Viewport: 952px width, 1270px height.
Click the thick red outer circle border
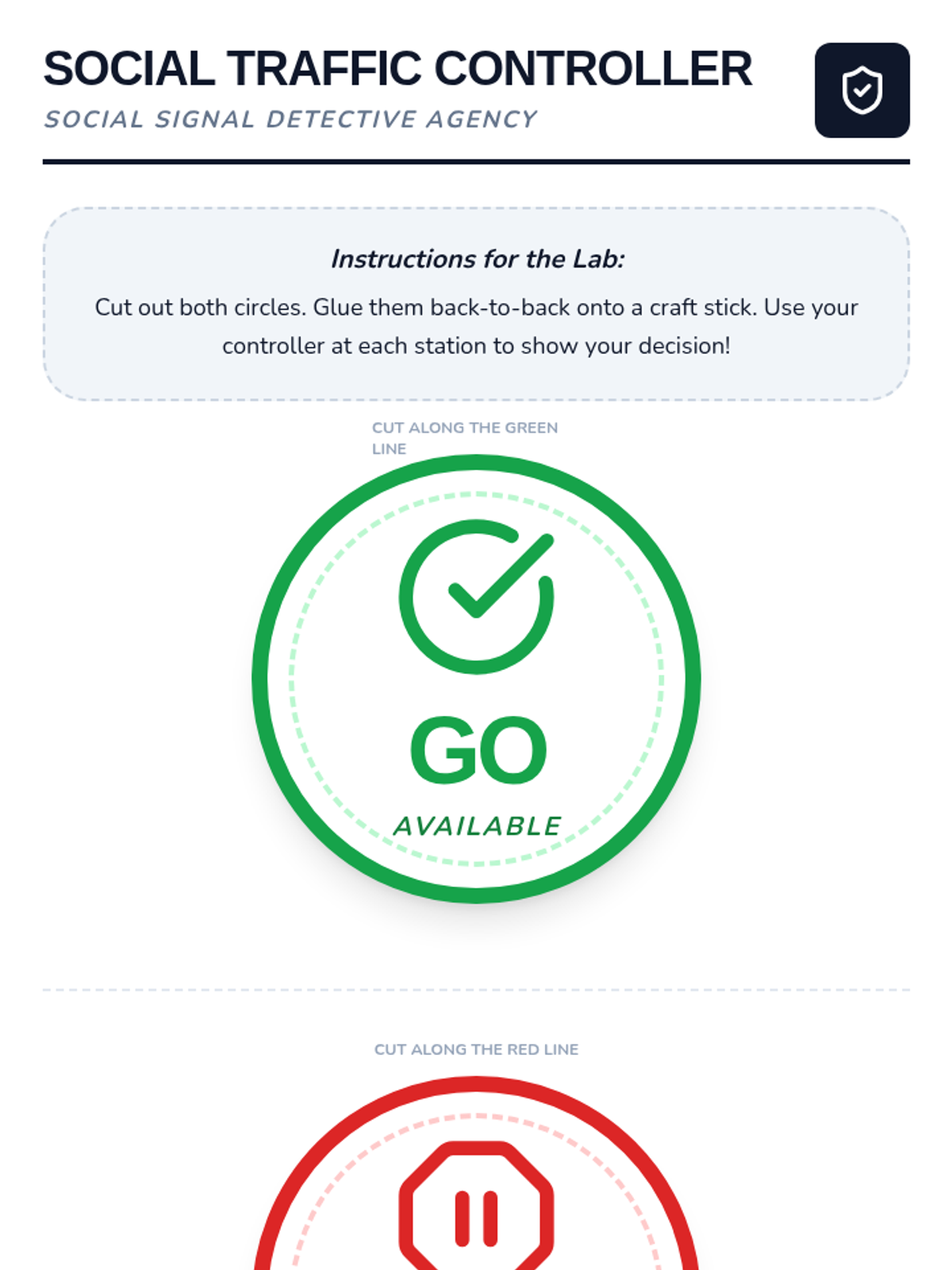tap(476, 1084)
